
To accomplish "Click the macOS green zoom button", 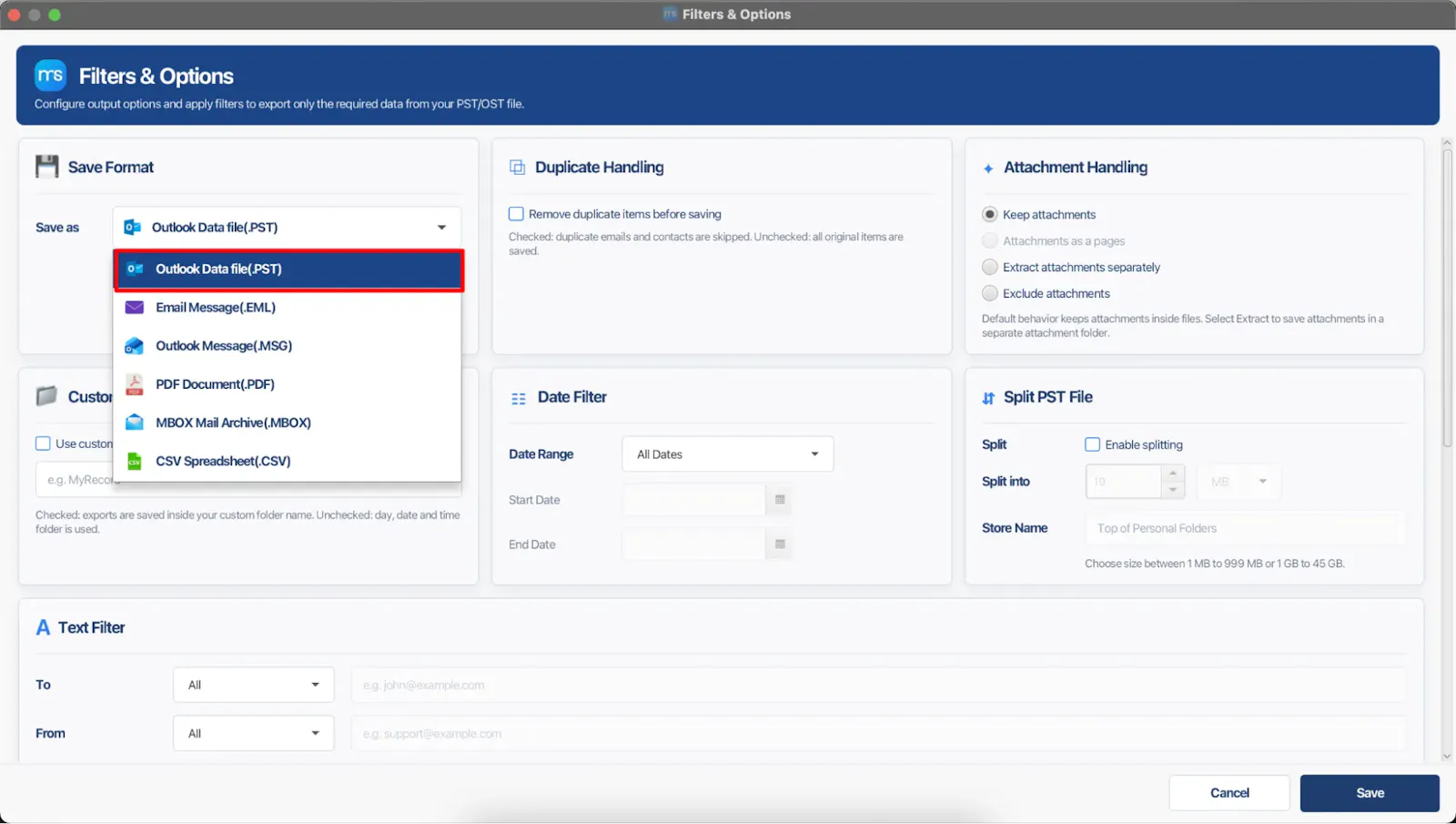I will (x=55, y=15).
